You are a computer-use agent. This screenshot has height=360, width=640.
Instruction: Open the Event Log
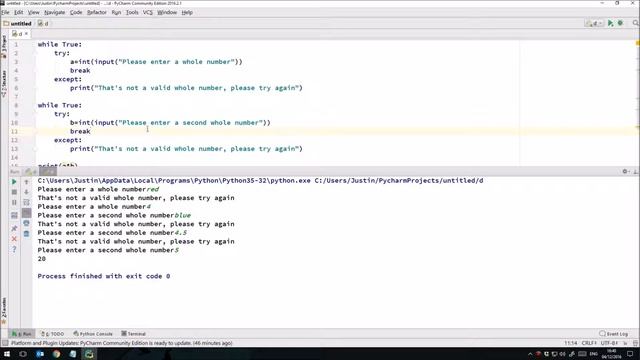pyautogui.click(x=613, y=333)
